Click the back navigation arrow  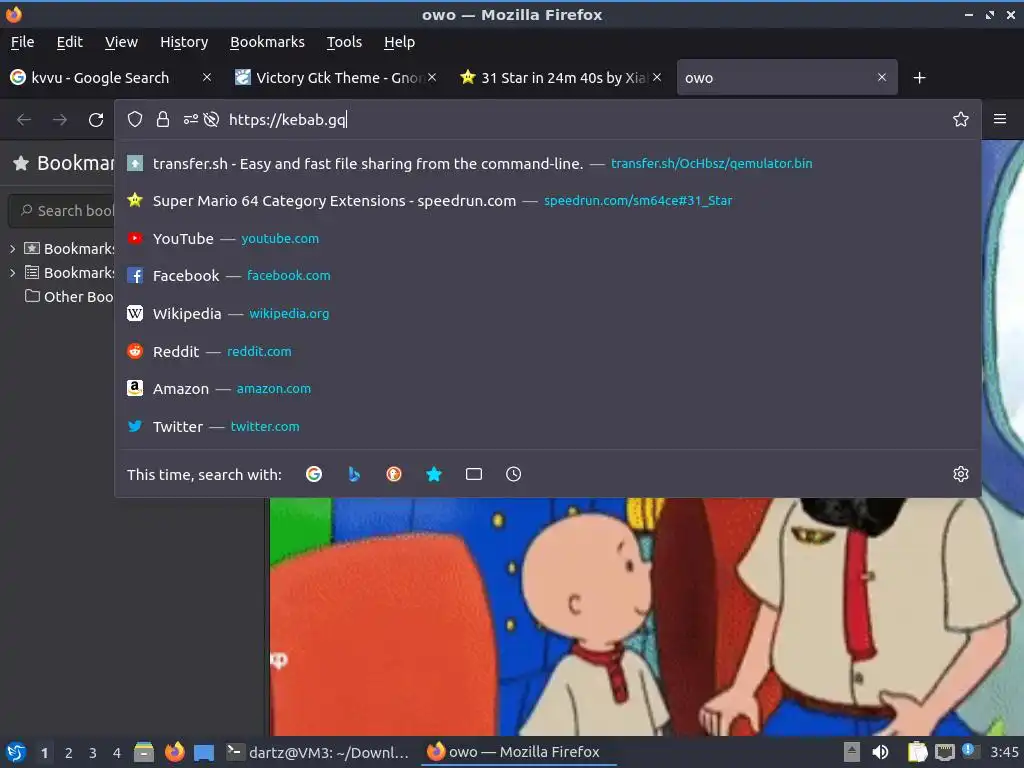24,120
